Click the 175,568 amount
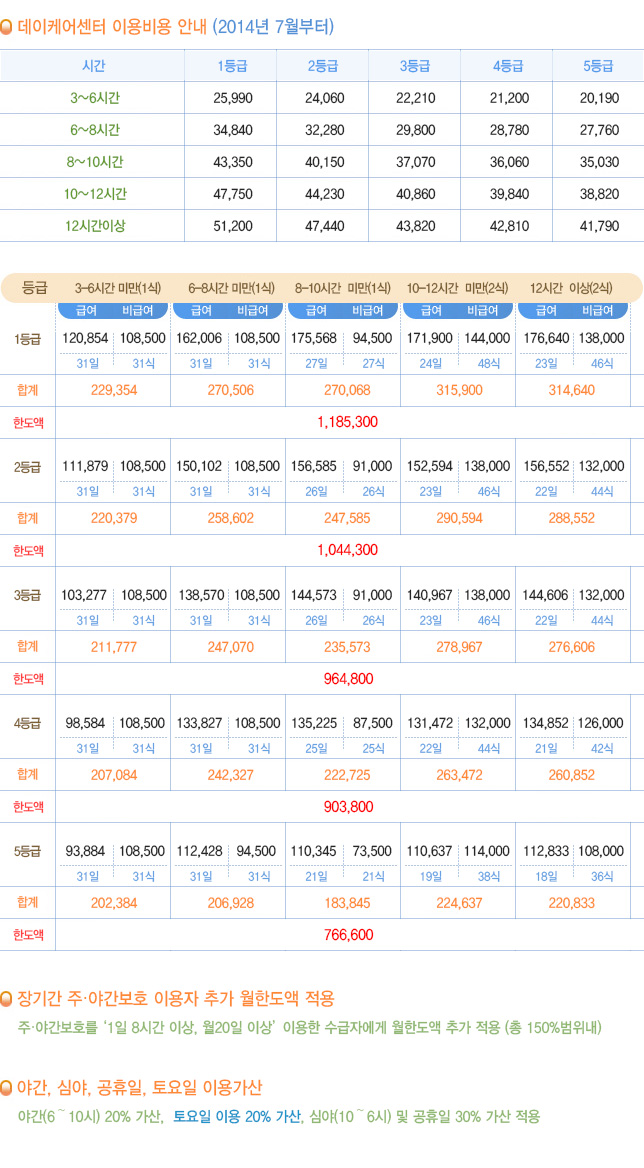This screenshot has width=644, height=1168. pos(316,337)
